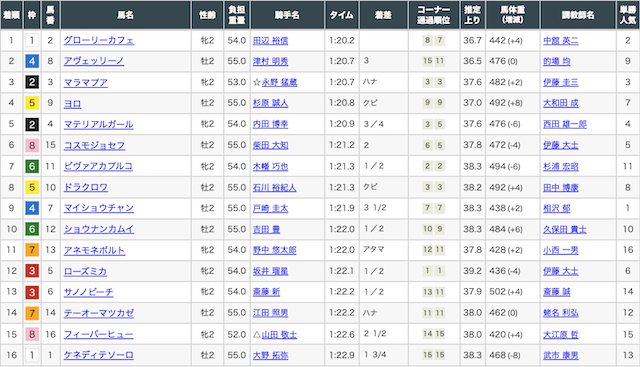640x367 pixels.
Task: Click horse link フィーバーヒュー
Action: coord(98,334)
